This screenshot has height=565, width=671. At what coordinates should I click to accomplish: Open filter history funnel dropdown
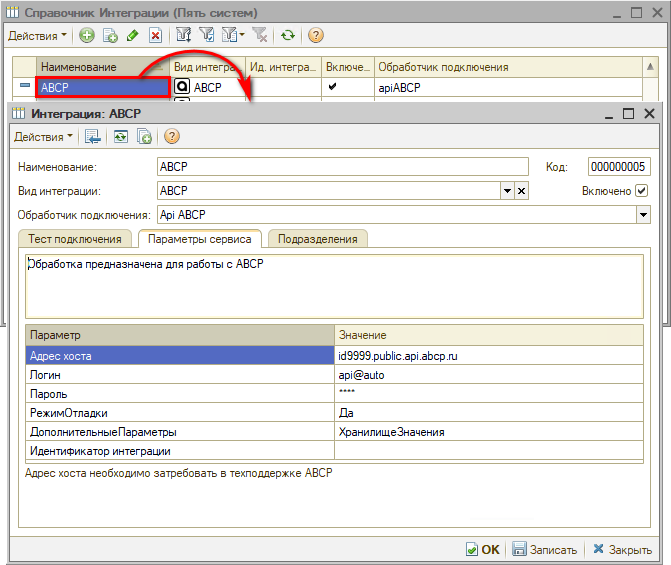click(x=233, y=35)
